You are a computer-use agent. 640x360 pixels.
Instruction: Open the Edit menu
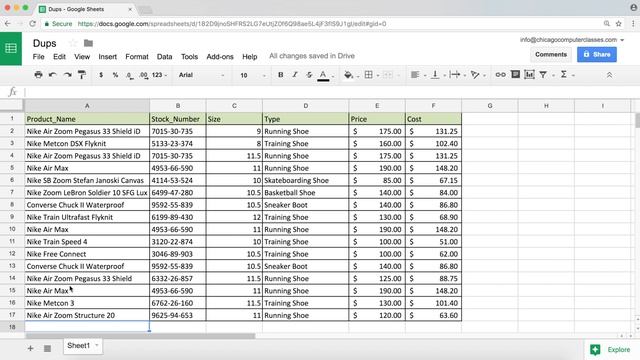pyautogui.click(x=59, y=57)
